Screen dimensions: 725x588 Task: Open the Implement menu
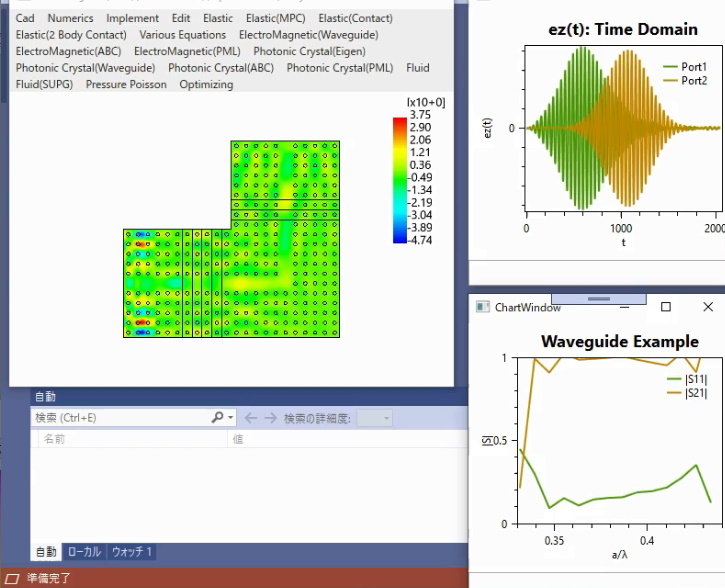click(x=132, y=18)
